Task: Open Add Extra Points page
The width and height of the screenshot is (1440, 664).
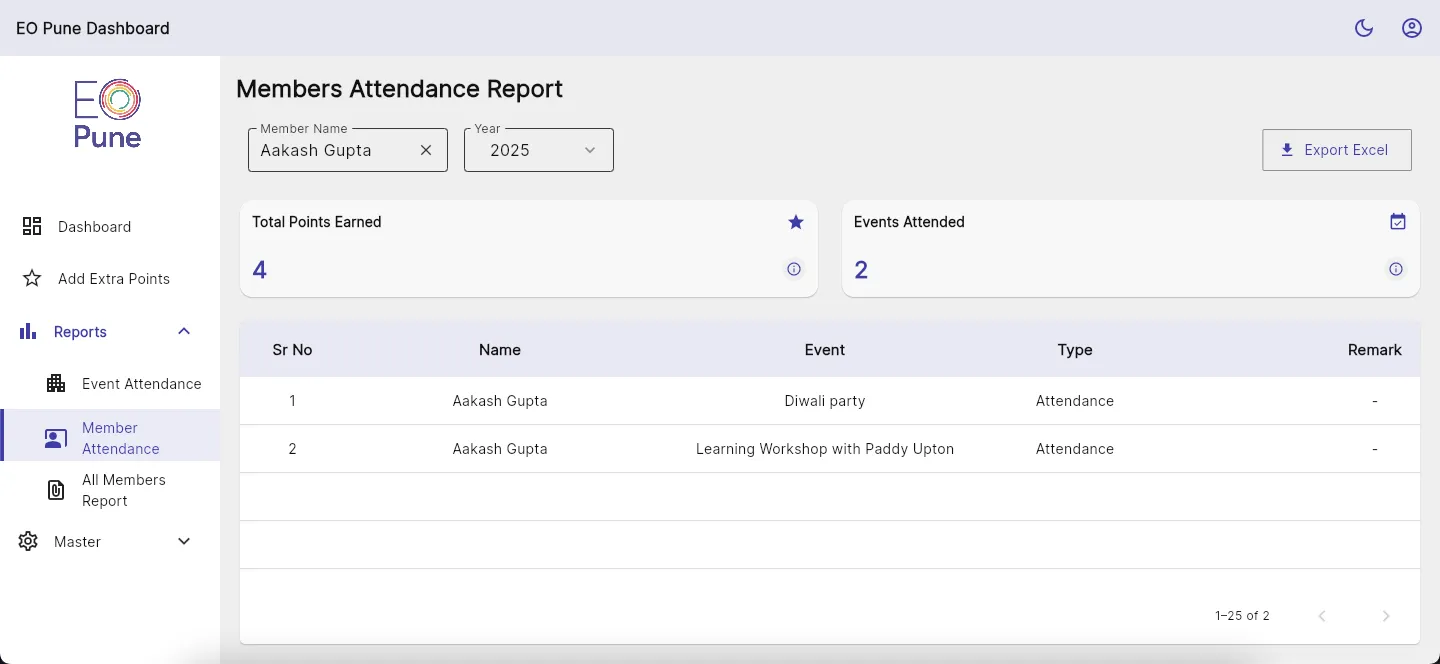Action: (x=113, y=279)
